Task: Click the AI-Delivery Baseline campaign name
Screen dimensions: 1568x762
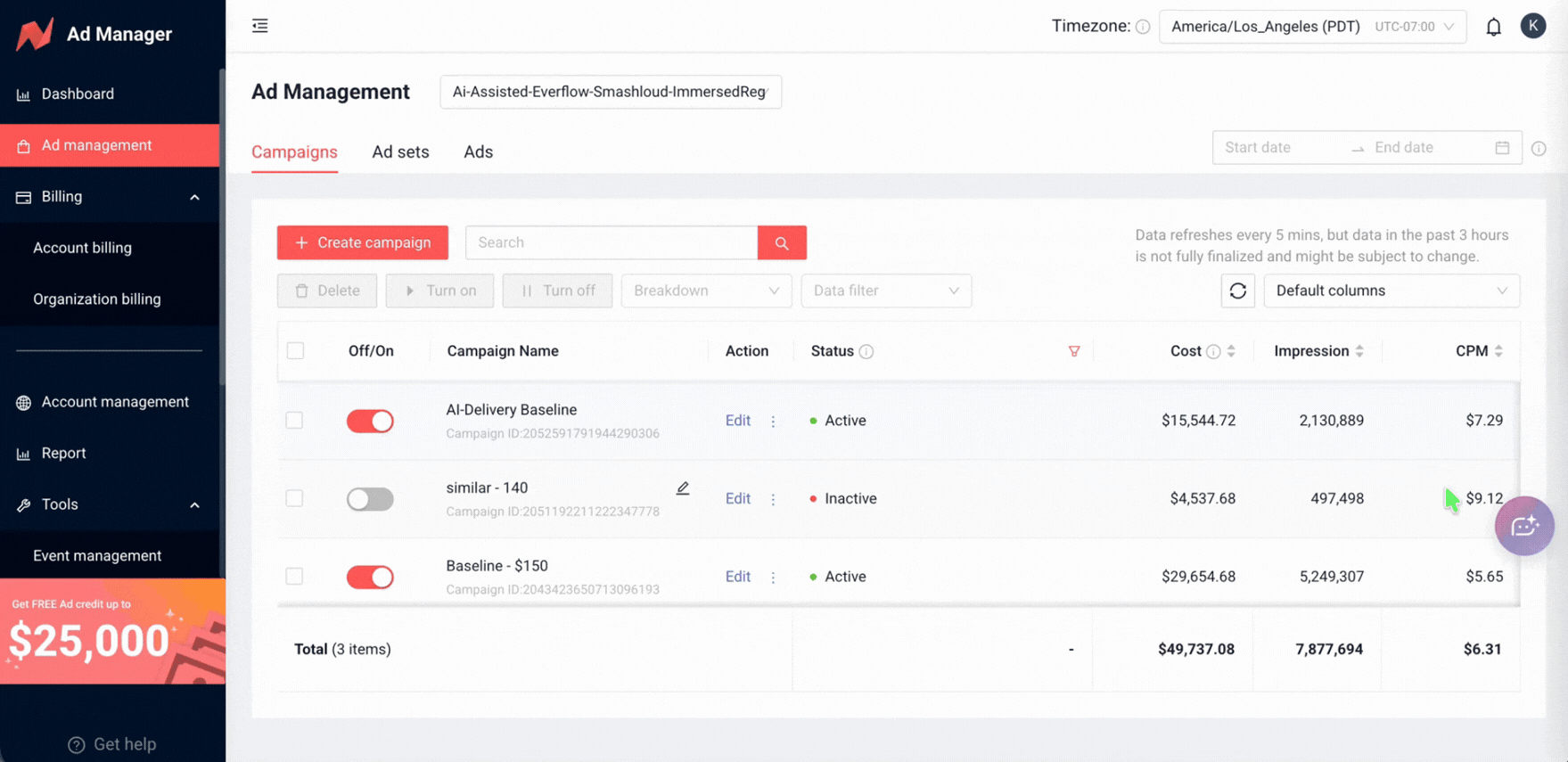Action: click(512, 410)
